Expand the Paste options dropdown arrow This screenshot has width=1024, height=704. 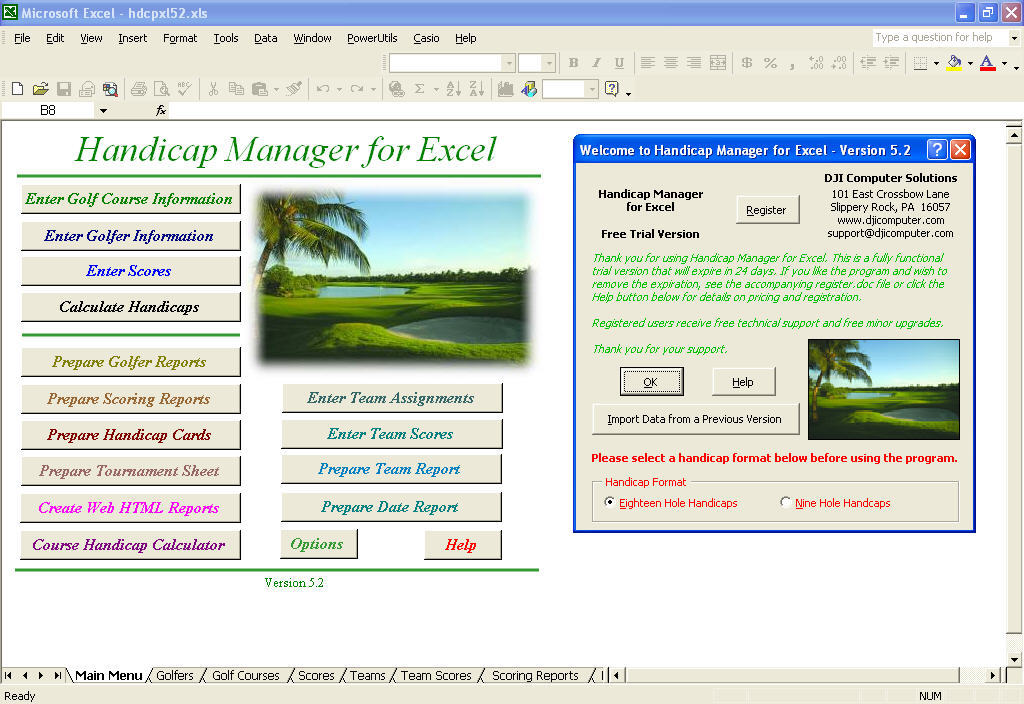pyautogui.click(x=276, y=89)
